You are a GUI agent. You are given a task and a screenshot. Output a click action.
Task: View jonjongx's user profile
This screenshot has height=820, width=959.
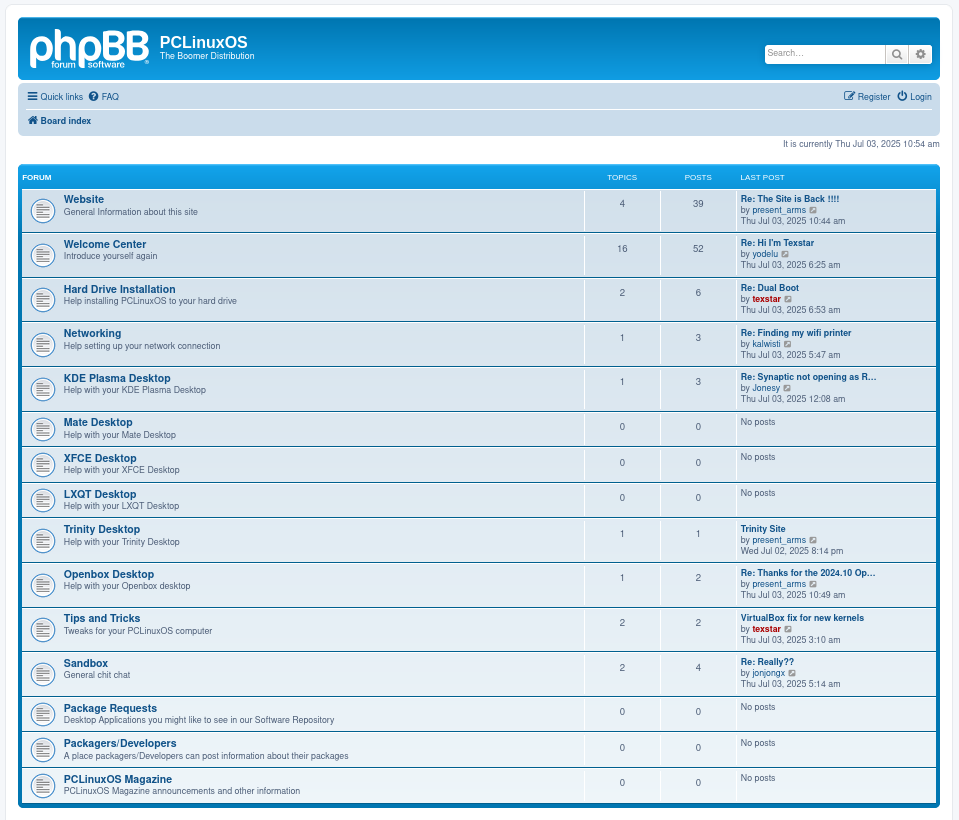coord(769,673)
